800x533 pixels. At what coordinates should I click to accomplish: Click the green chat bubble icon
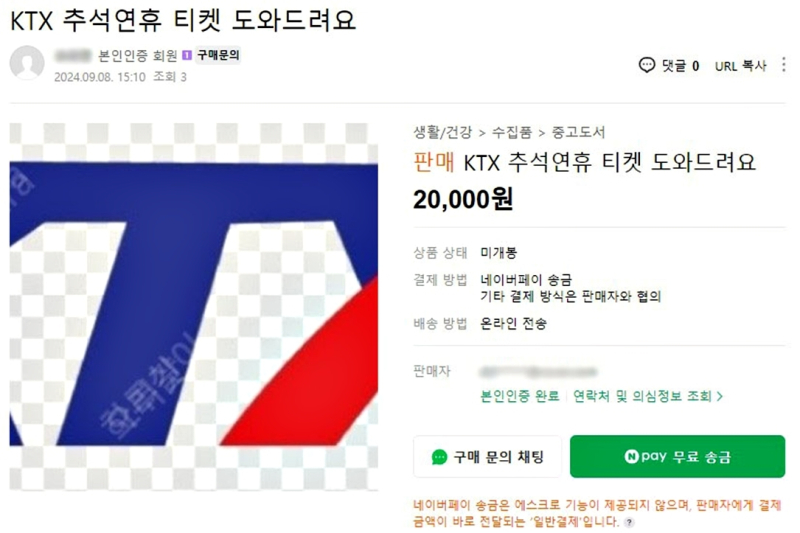coord(439,457)
